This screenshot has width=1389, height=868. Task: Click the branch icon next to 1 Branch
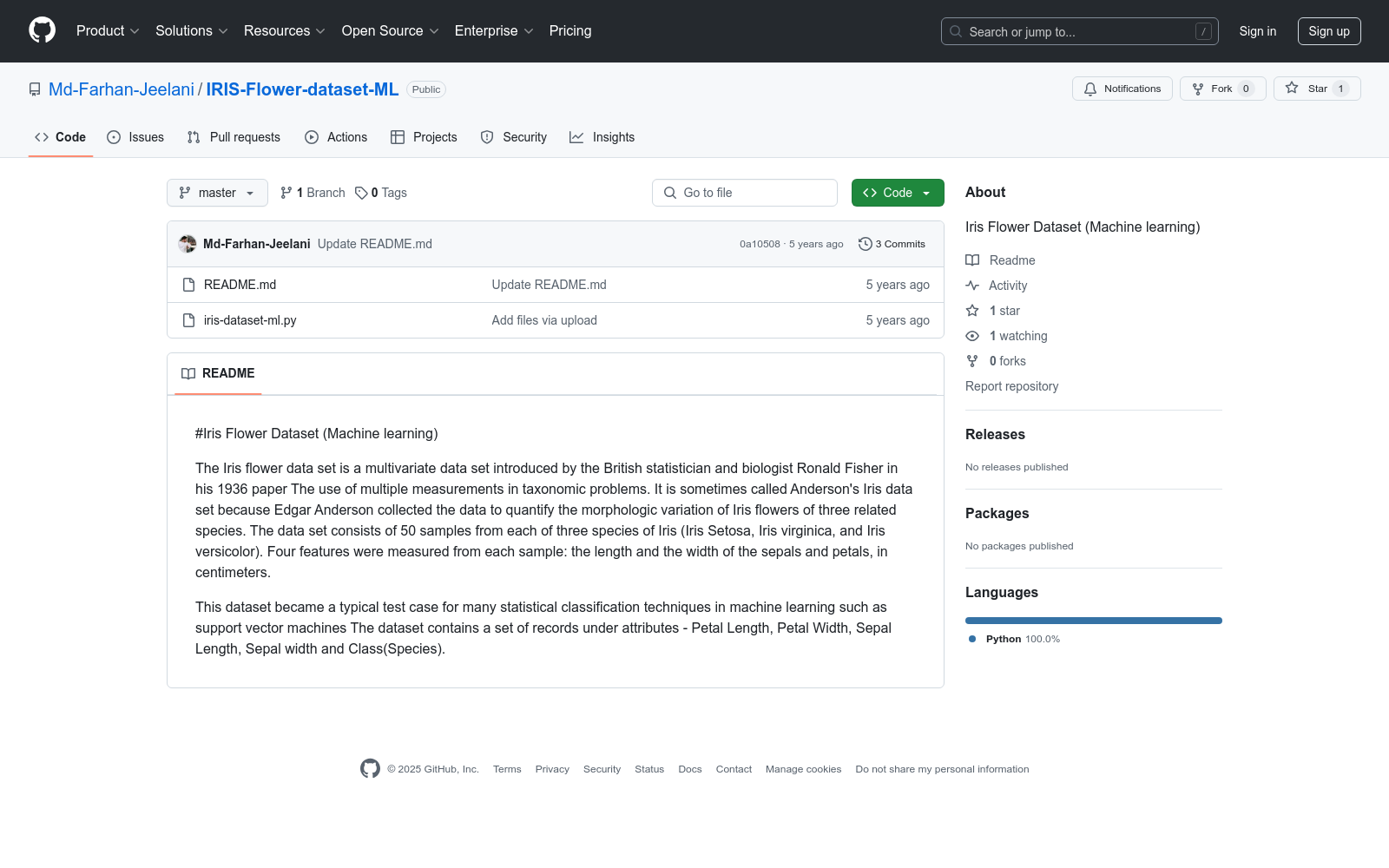click(x=286, y=193)
